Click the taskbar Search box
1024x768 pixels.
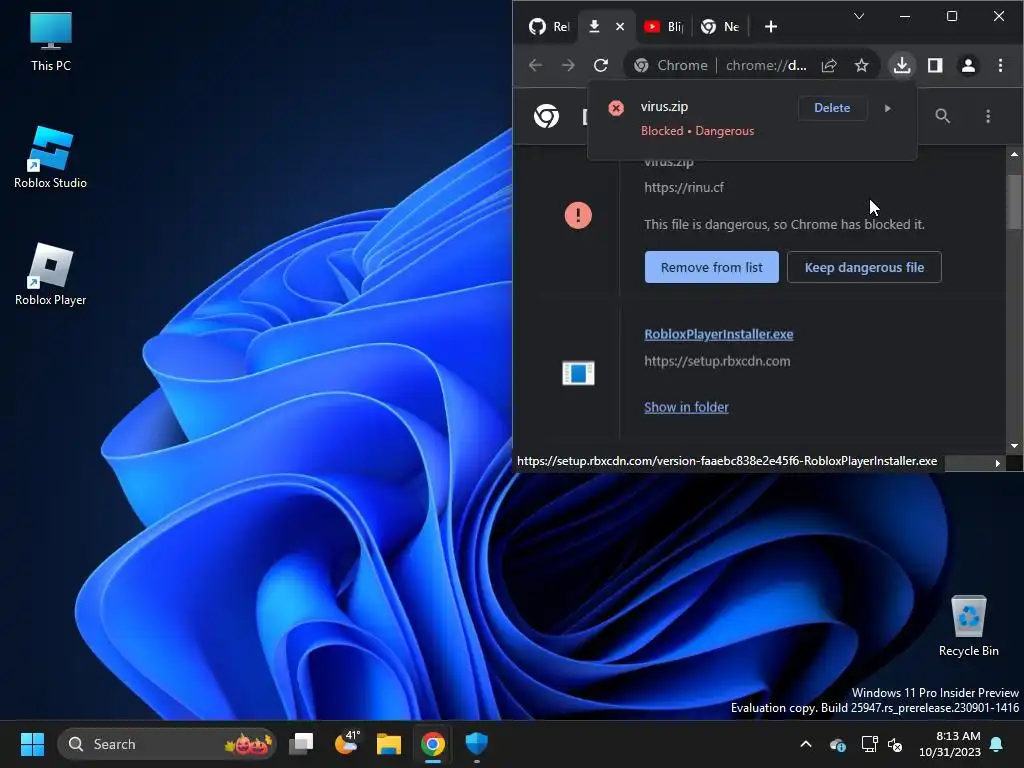pos(167,744)
